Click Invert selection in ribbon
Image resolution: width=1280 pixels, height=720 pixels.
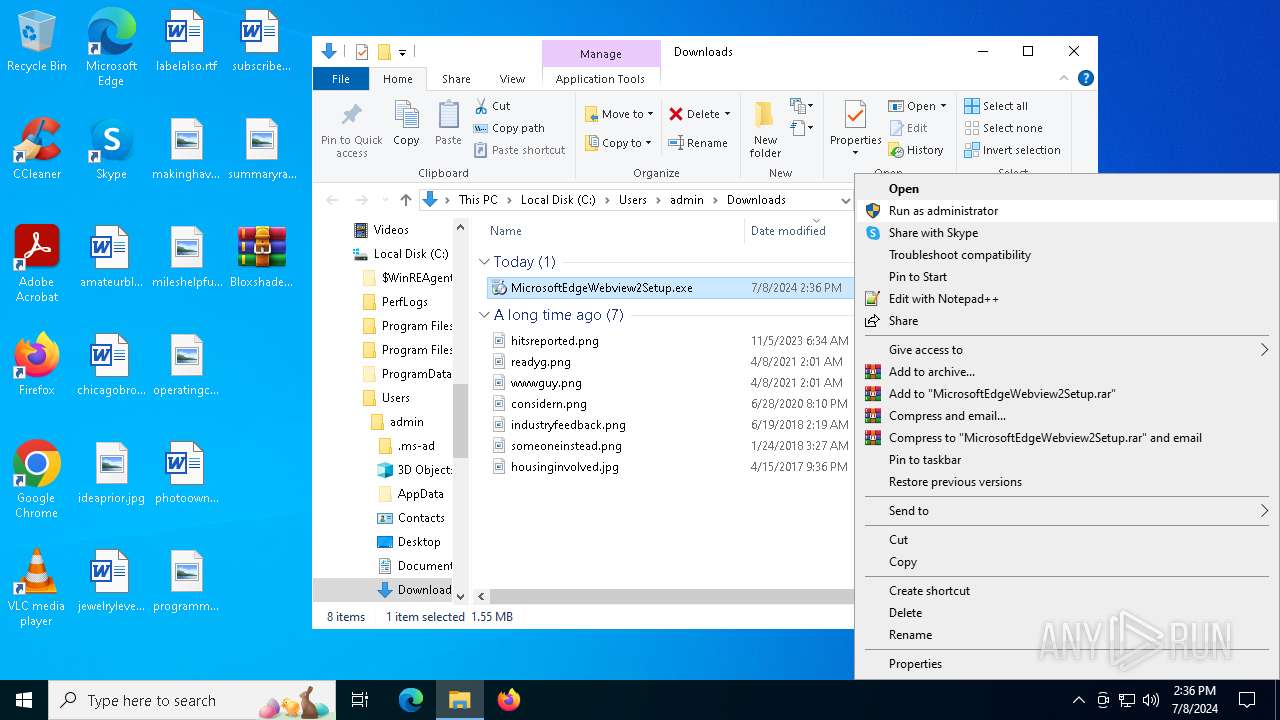click(x=1012, y=150)
